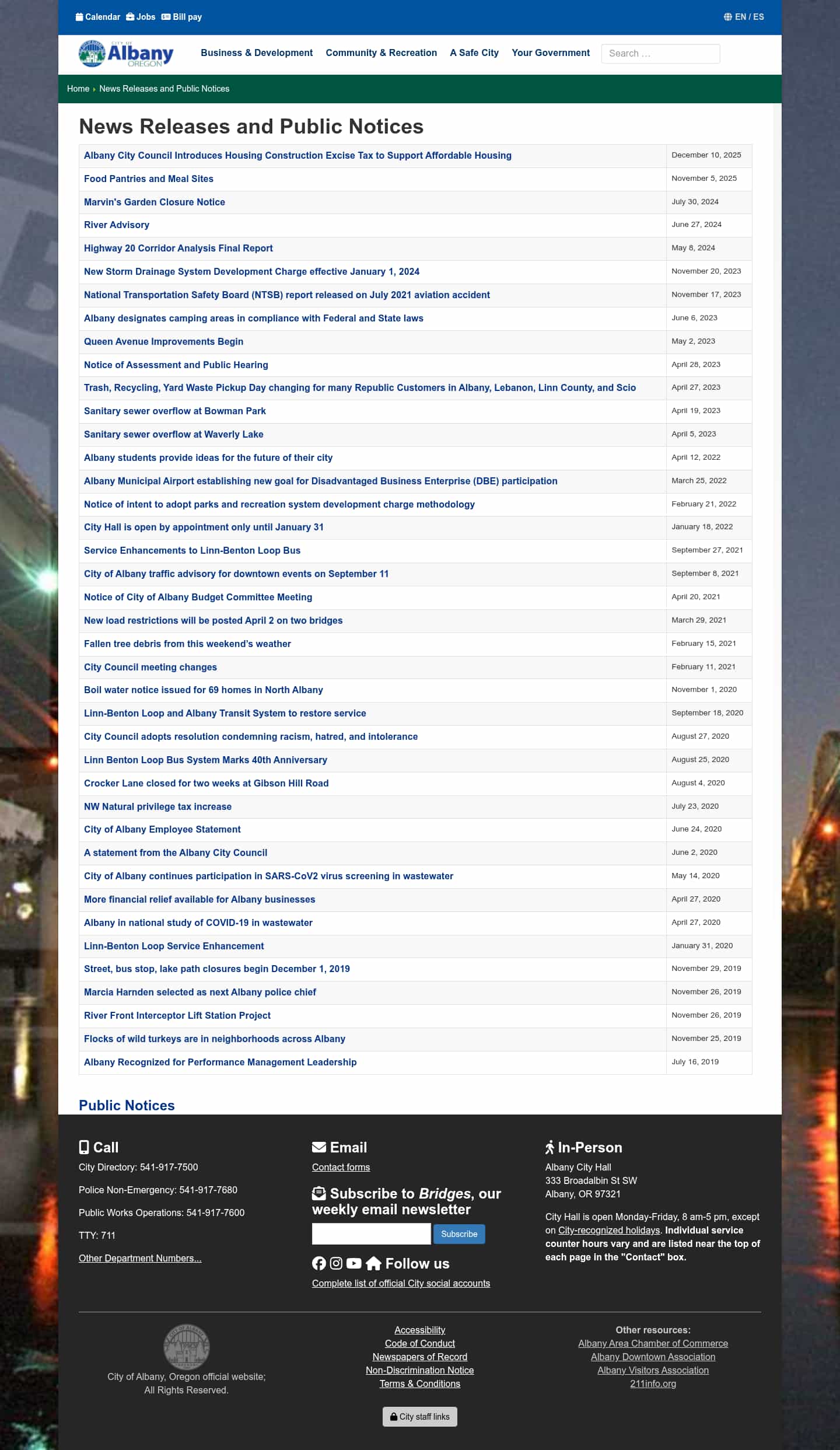Open Albany students provide ideas article
The height and width of the screenshot is (1450, 840).
(x=208, y=458)
